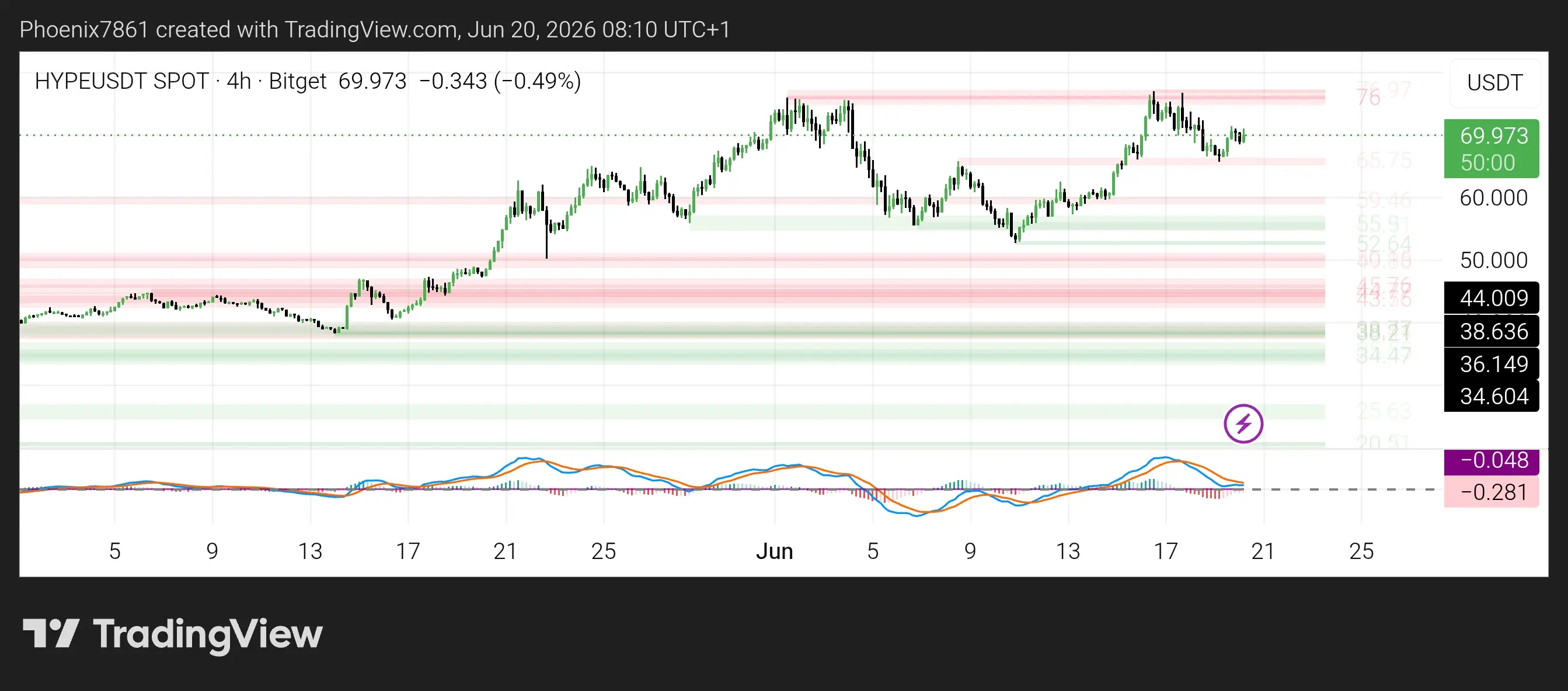Screen dimensions: 1568x691
Task: Click the faded 25.63 level label
Action: (1384, 411)
